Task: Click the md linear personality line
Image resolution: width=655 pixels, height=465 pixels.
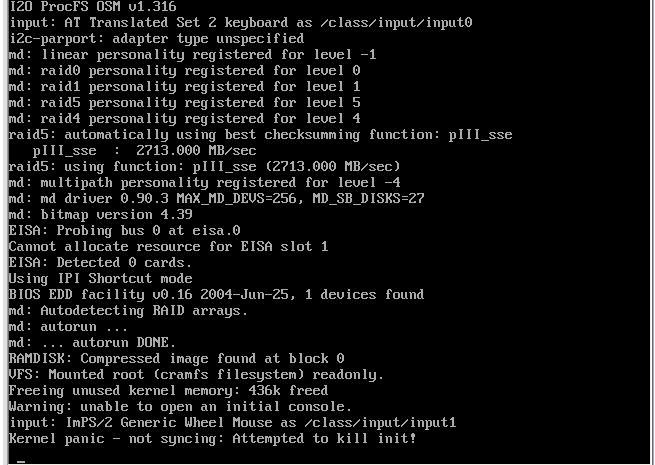Action: (192, 55)
